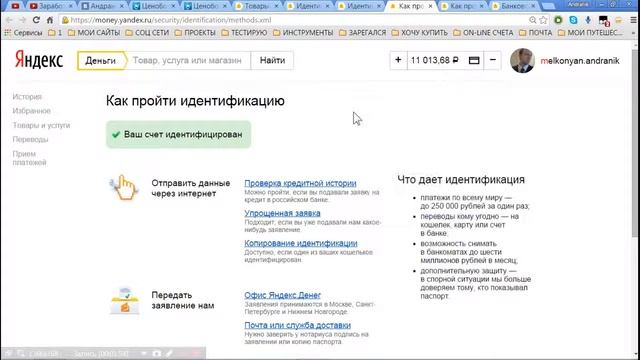Open Прием платежей in sidebar

(x=29, y=158)
